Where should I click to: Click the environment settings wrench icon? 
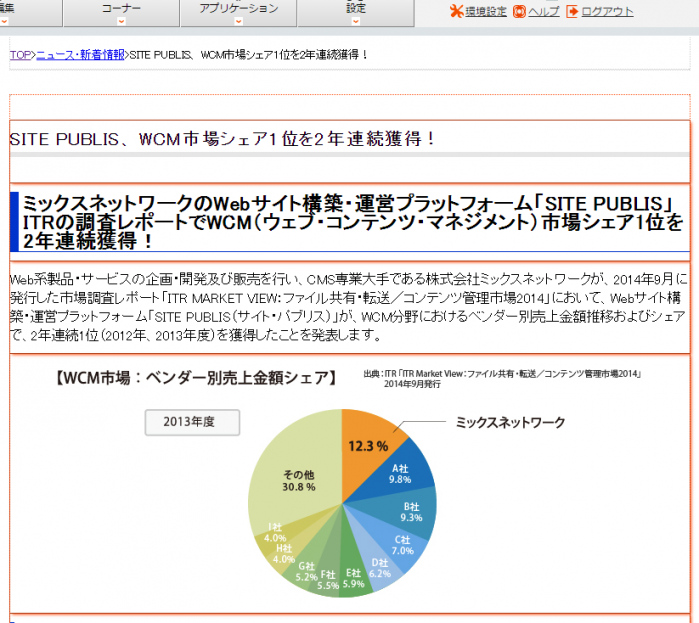click(x=456, y=11)
